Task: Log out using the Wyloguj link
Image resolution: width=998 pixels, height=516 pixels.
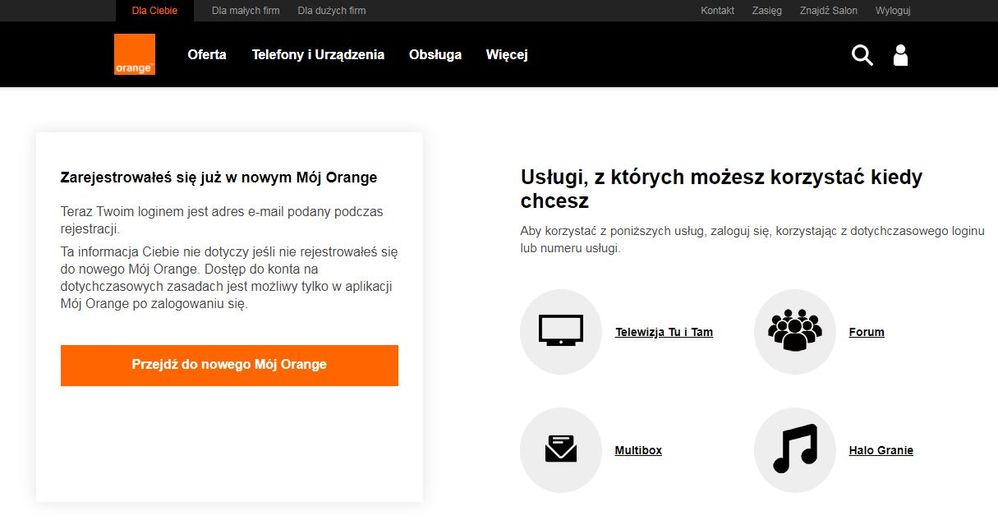Action: (x=893, y=11)
